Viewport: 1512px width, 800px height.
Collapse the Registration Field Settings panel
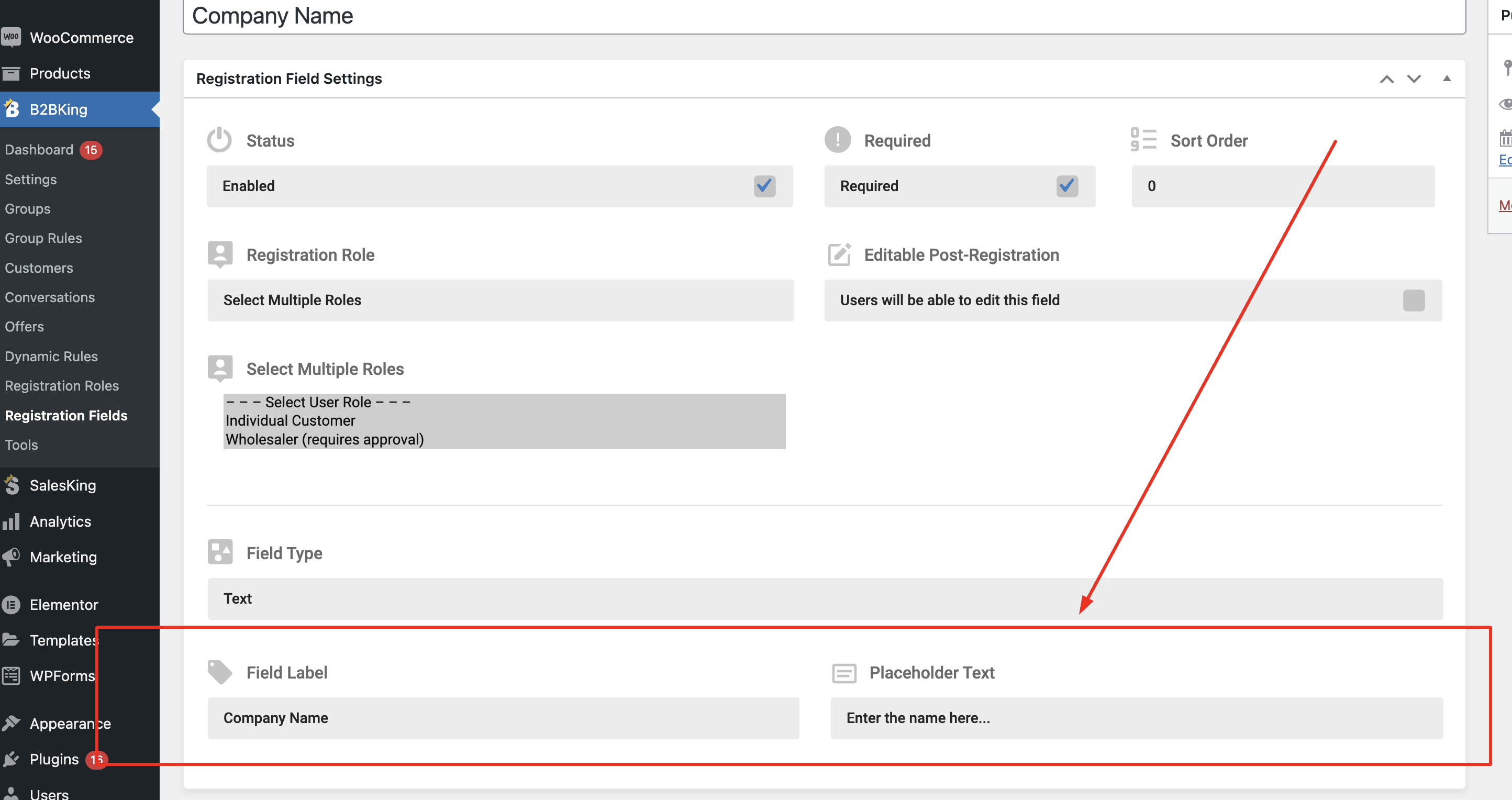click(1447, 79)
